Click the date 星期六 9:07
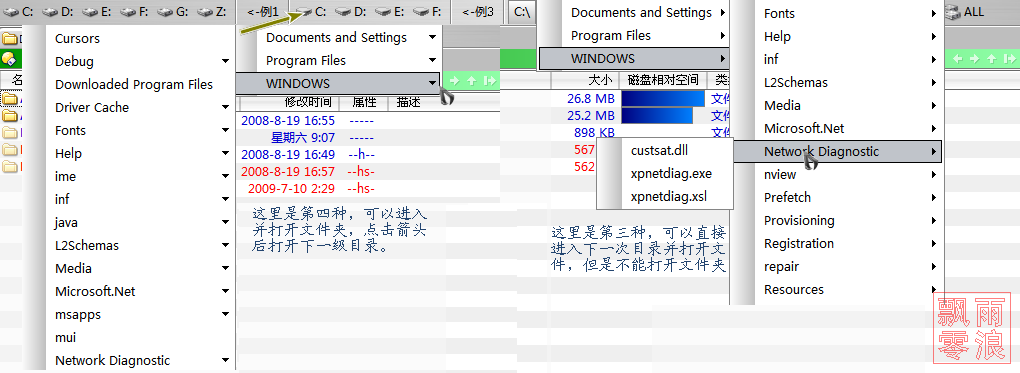 (303, 137)
